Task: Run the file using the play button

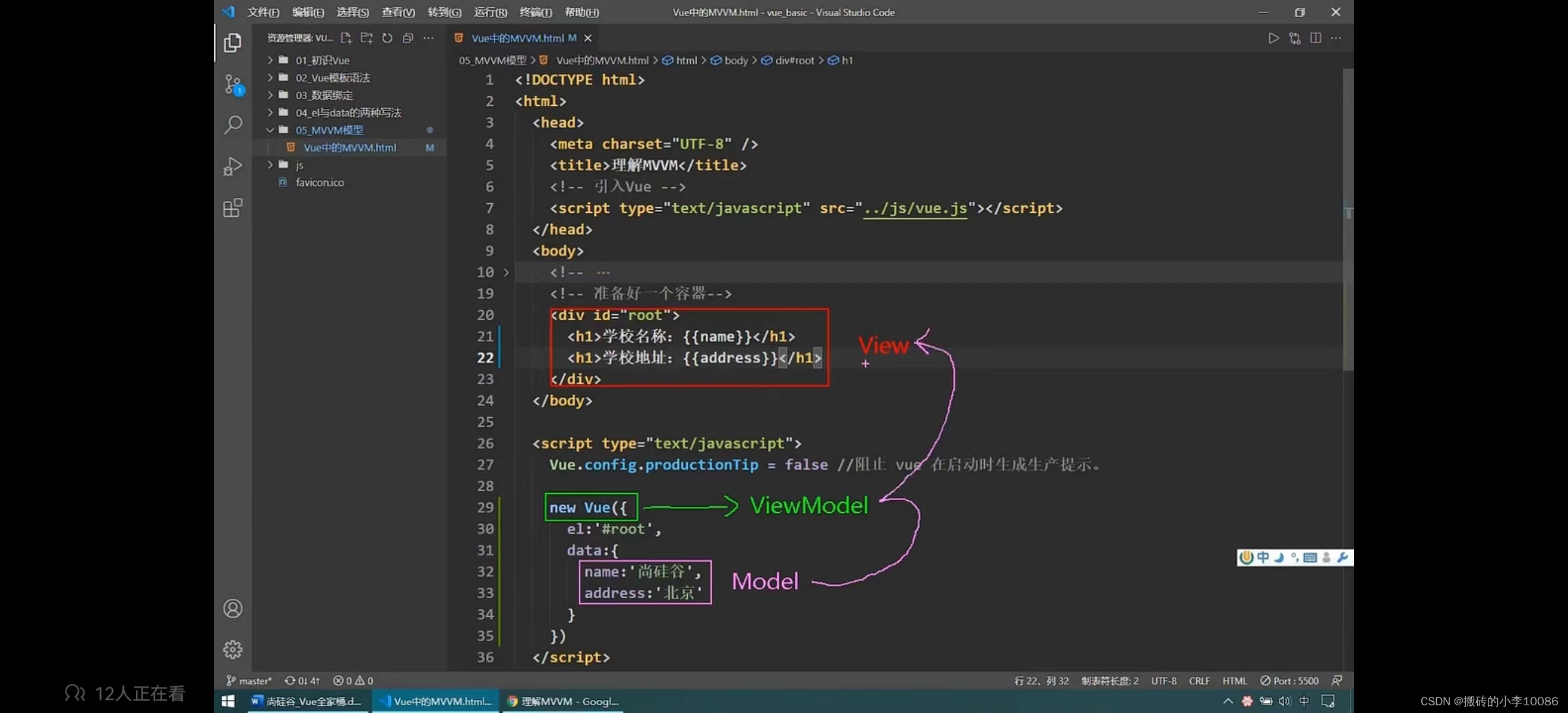Action: 1273,38
